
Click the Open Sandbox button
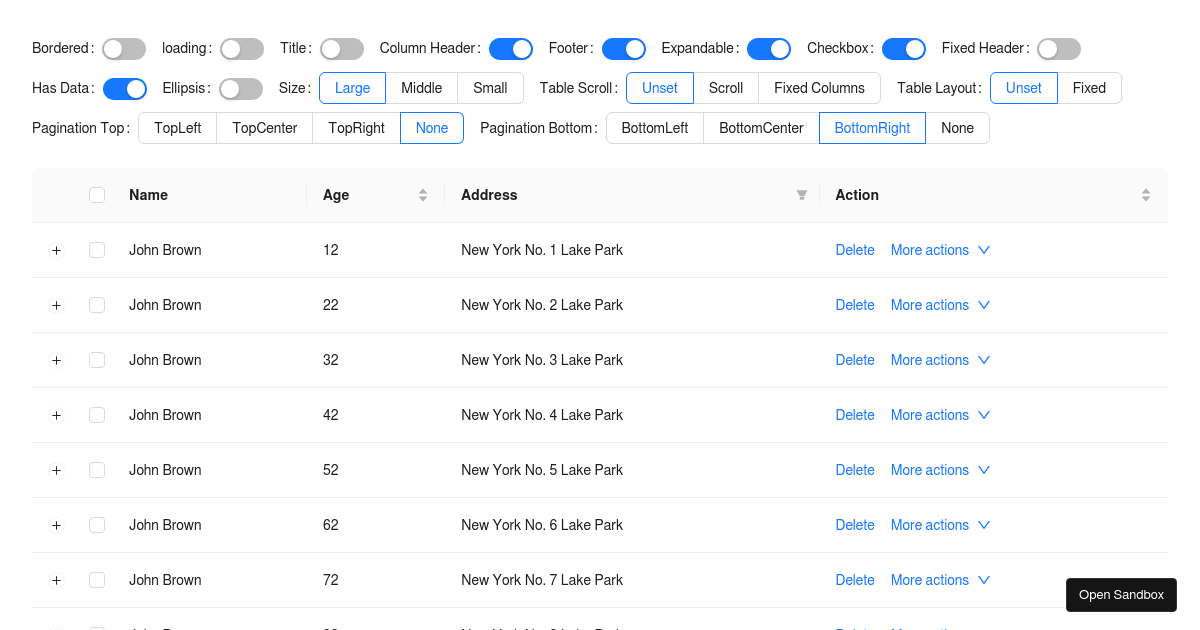pos(1121,595)
